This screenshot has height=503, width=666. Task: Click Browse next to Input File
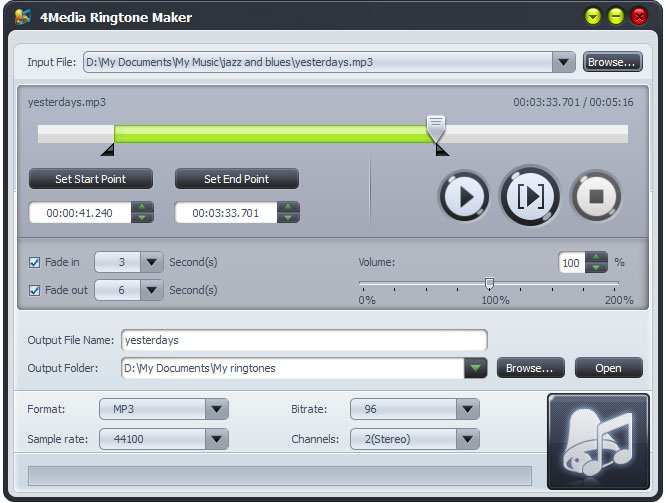[612, 62]
